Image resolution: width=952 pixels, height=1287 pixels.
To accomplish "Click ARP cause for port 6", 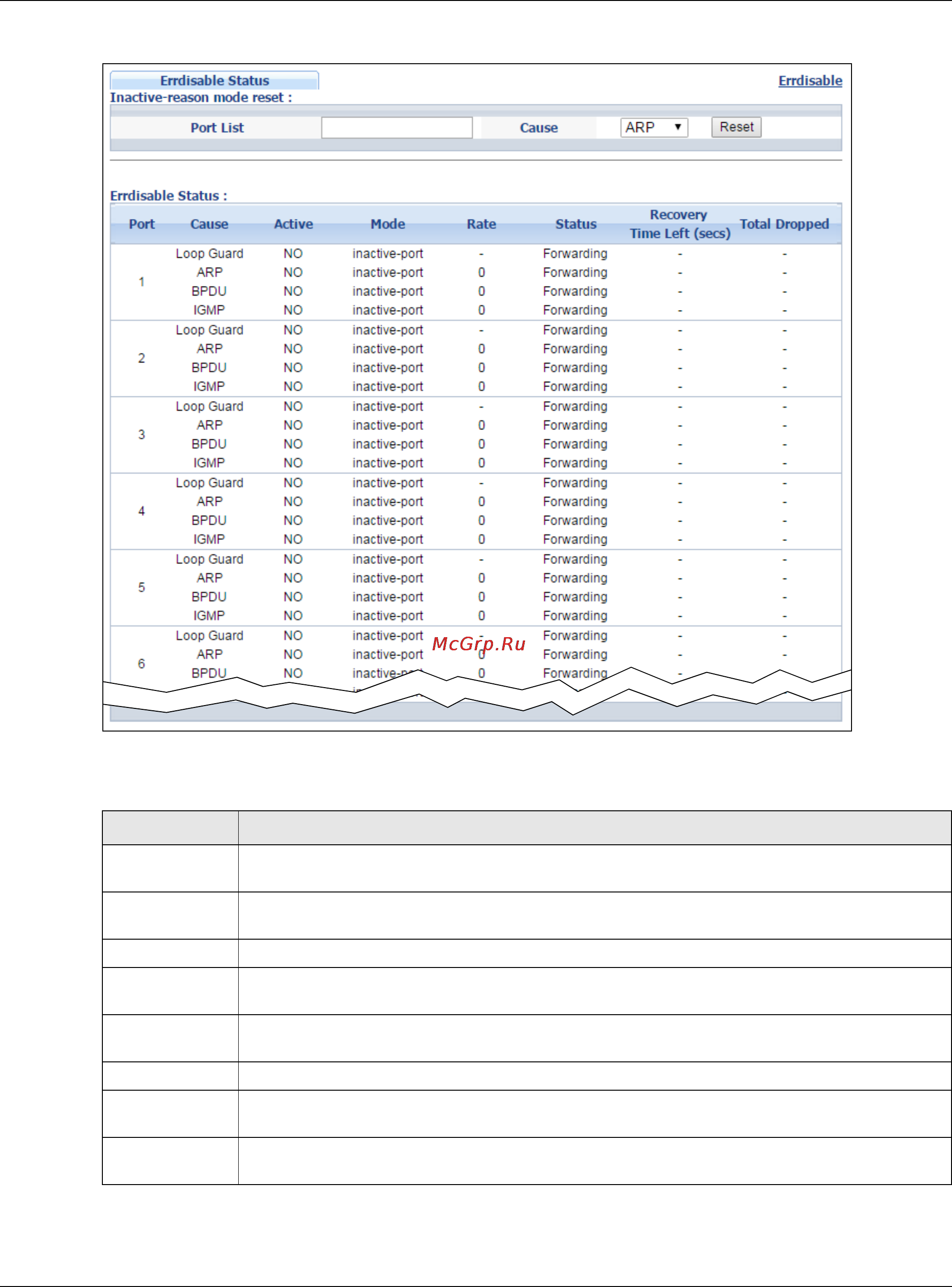I will pyautogui.click(x=209, y=655).
